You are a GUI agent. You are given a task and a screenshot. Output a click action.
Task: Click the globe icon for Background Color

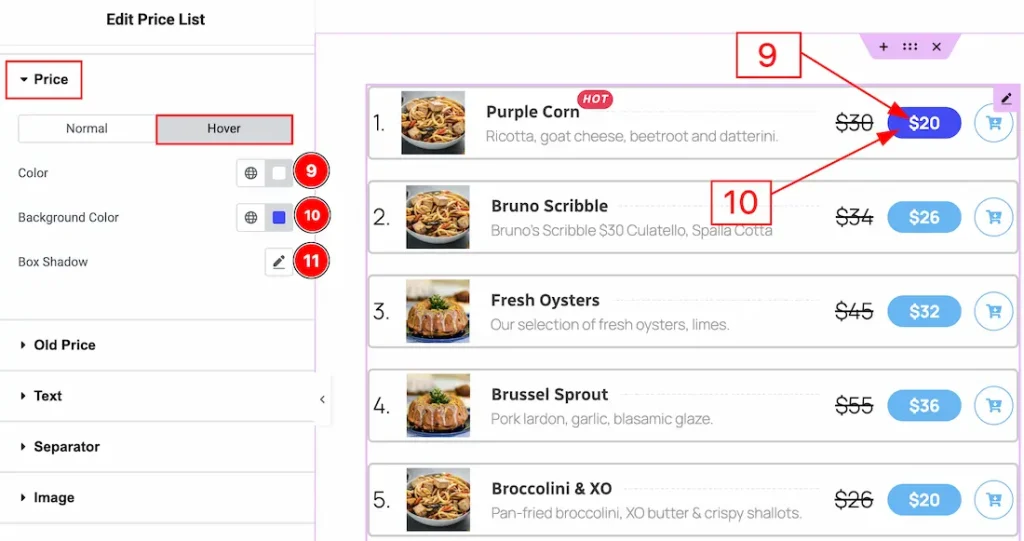[251, 217]
